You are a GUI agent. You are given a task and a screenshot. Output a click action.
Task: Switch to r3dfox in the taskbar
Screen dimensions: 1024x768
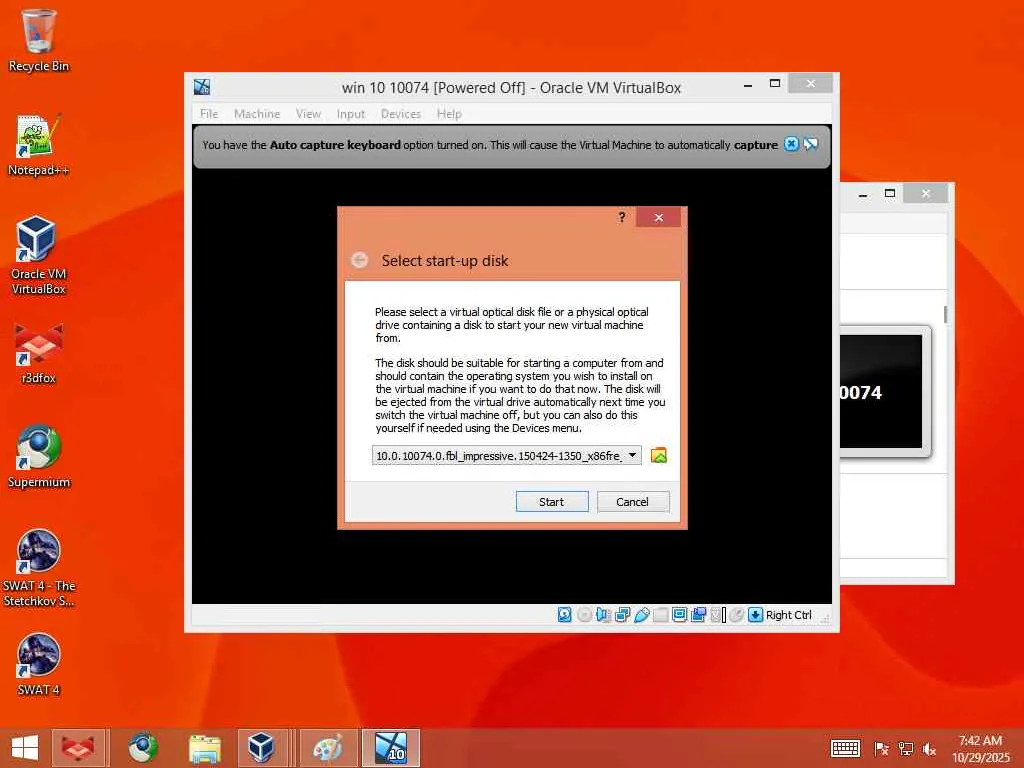coord(78,748)
